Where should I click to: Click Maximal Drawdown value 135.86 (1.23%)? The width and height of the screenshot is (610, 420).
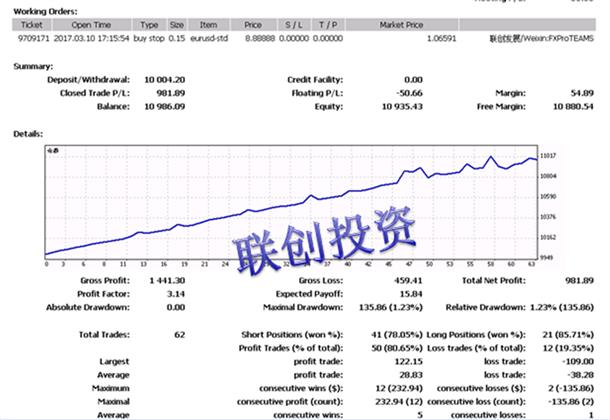(391, 308)
